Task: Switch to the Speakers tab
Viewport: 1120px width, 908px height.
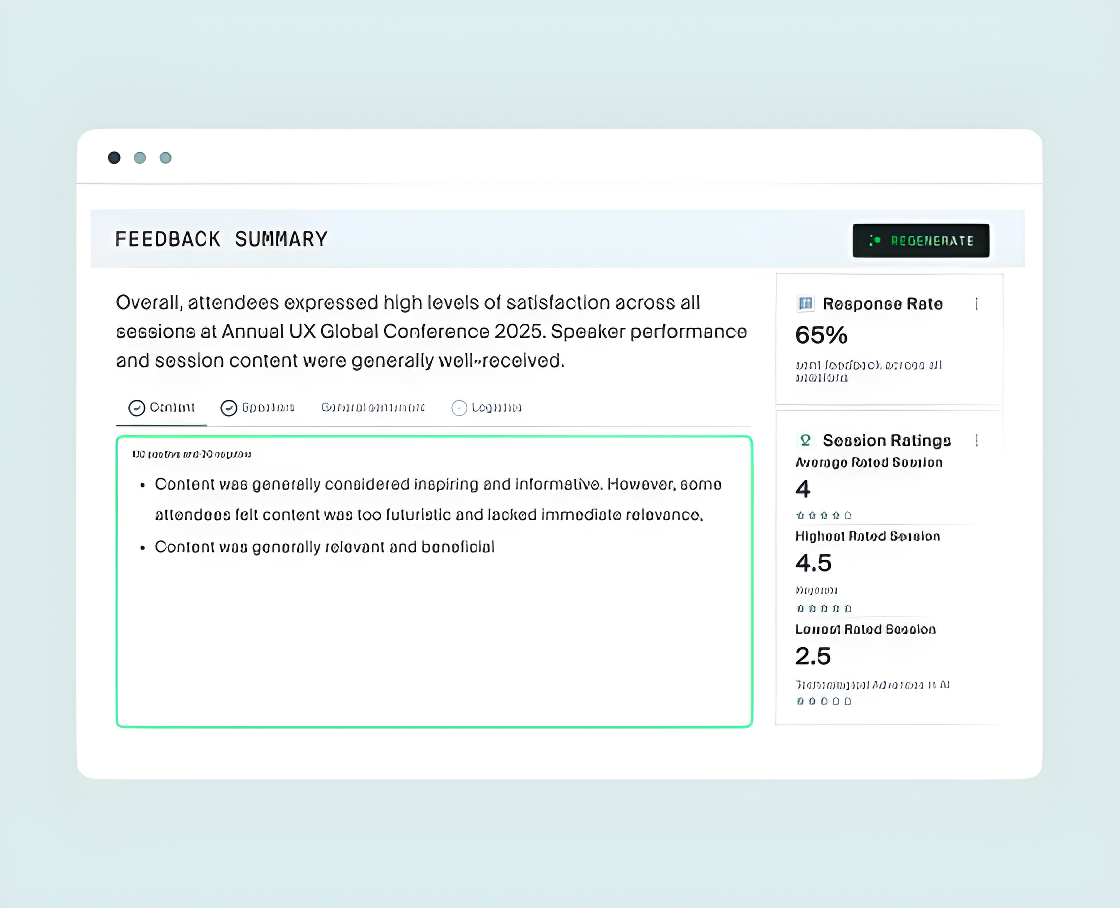Action: 258,408
